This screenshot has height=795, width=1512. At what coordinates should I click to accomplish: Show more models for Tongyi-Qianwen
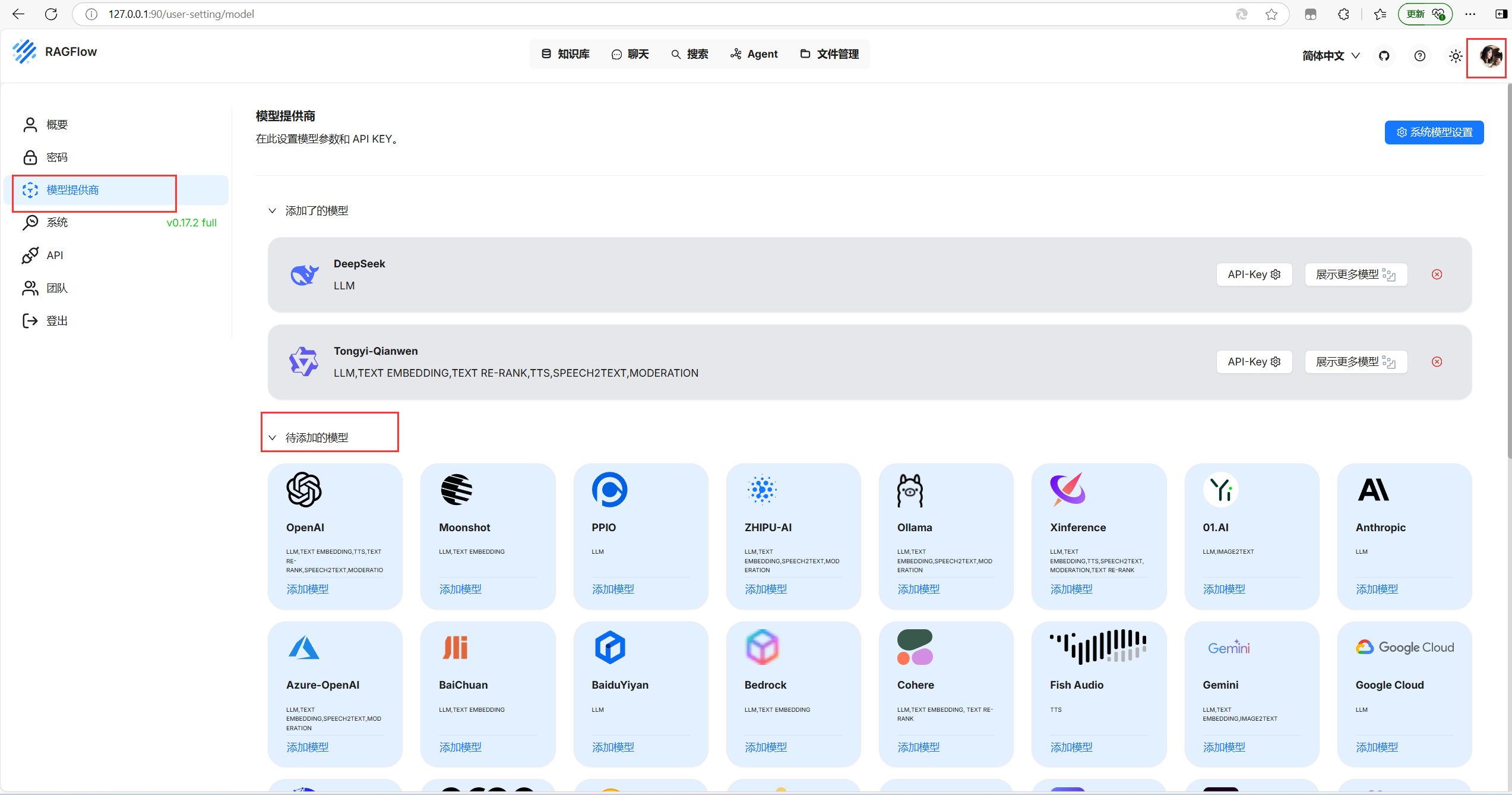click(1355, 362)
